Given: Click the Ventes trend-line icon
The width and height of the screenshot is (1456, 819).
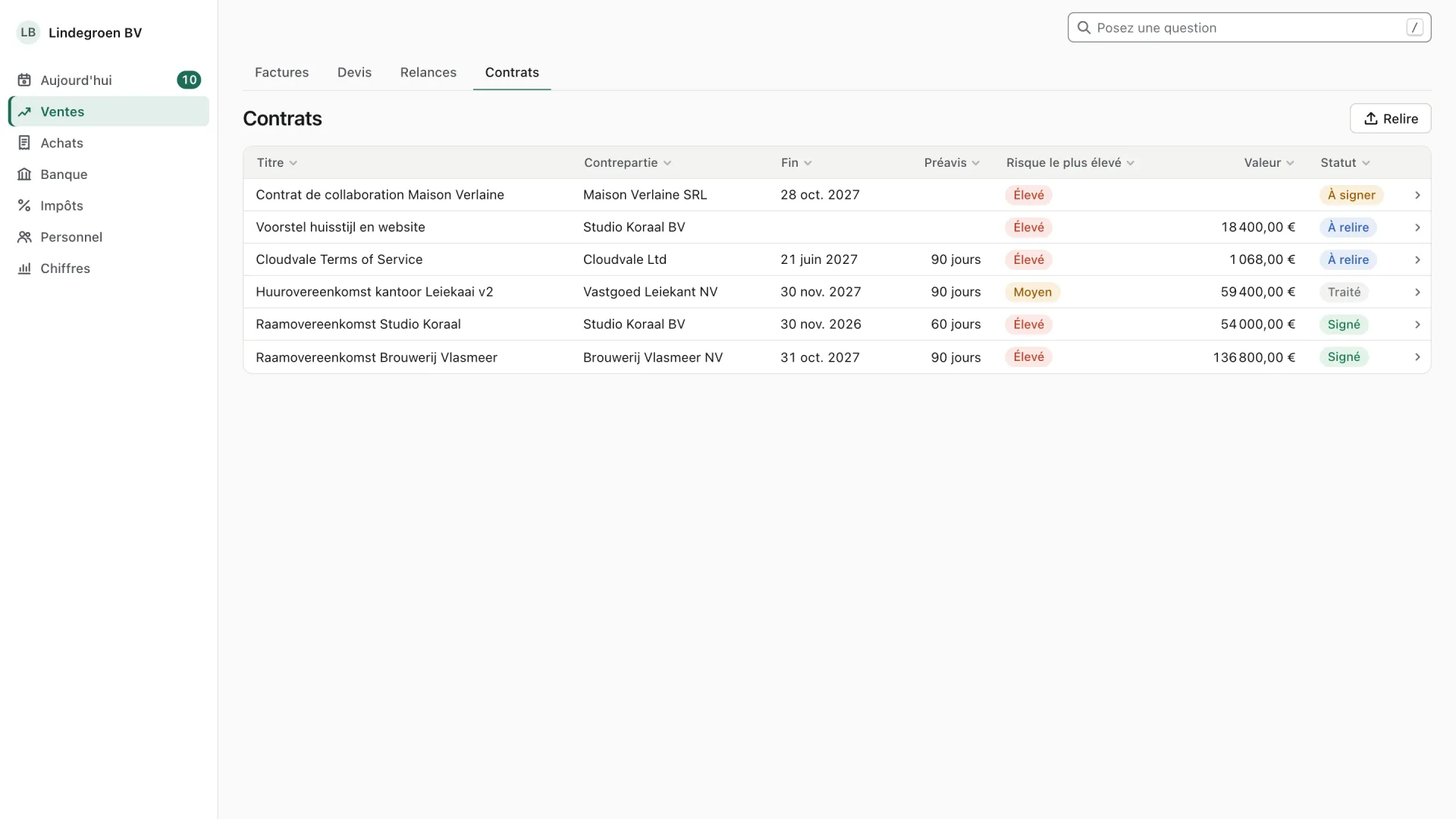Looking at the screenshot, I should coord(24,111).
